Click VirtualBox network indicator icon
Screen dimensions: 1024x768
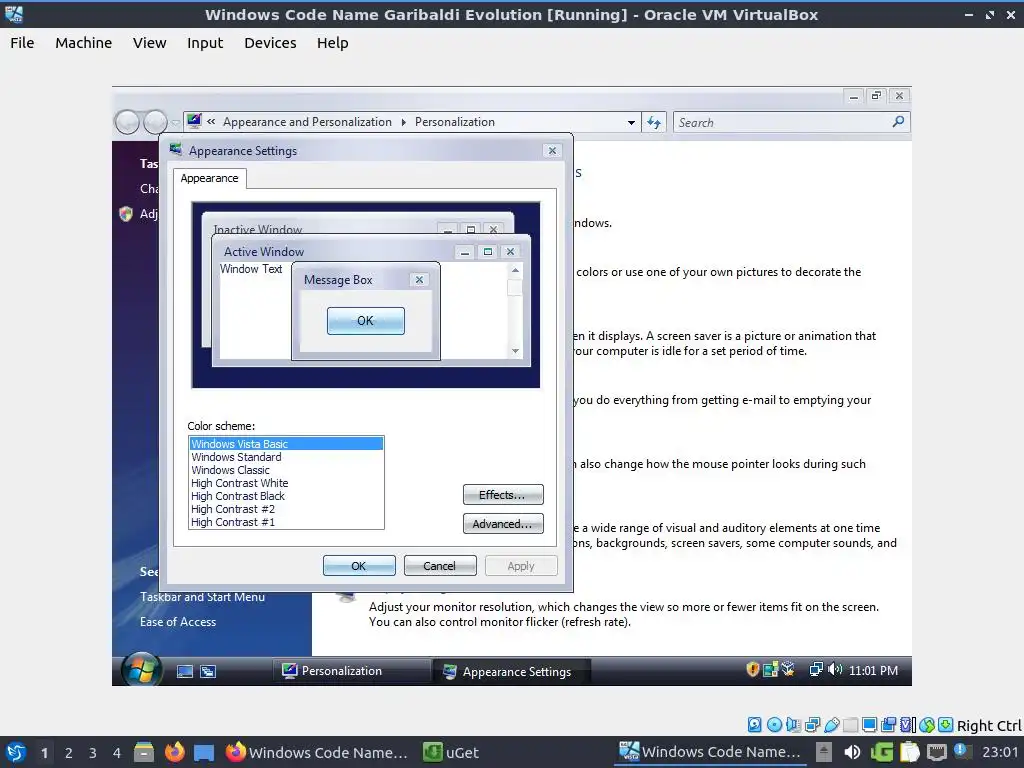click(812, 724)
